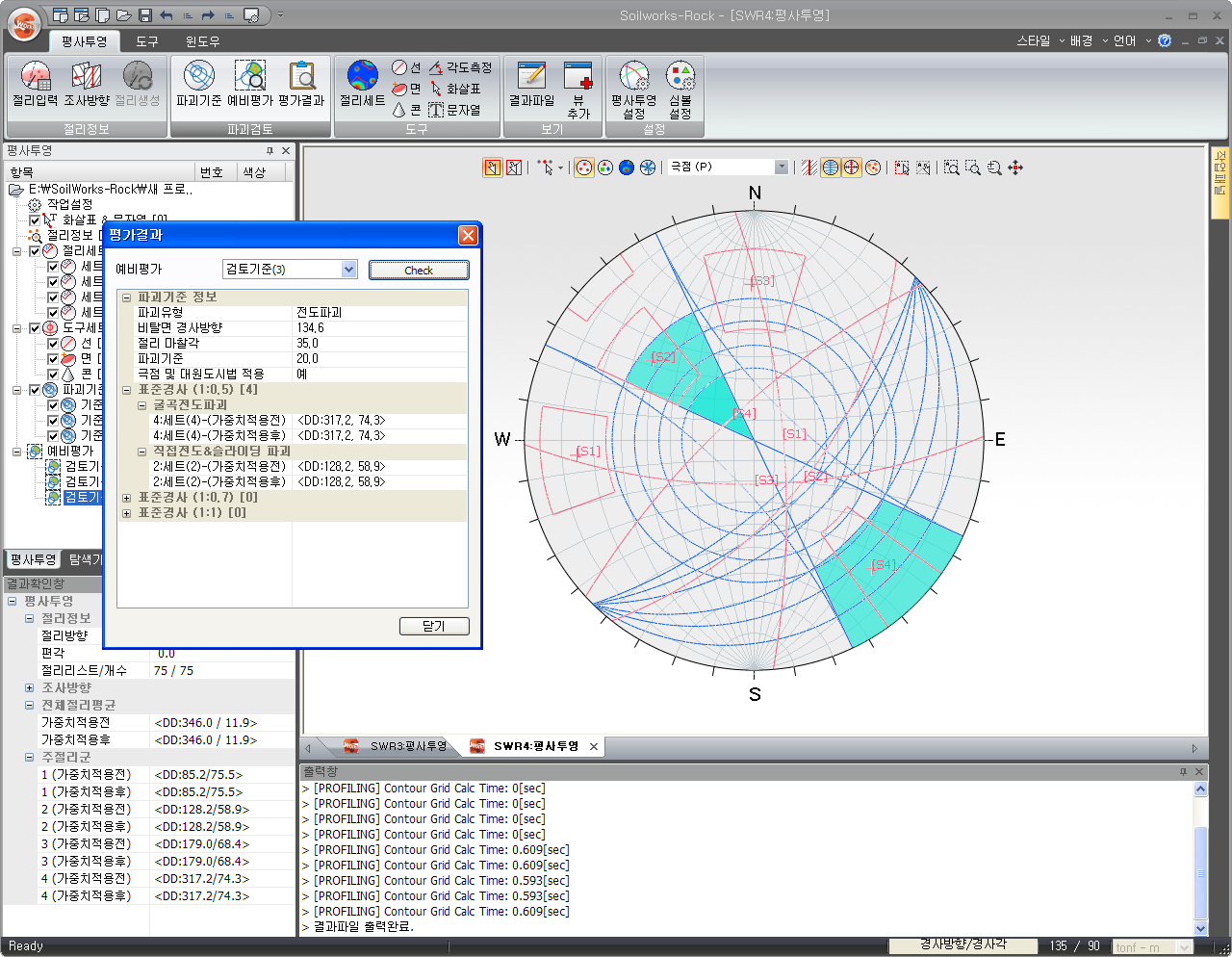Open the 극점 (P) display type dropdown
Viewport: 1232px width, 957px height.
(781, 168)
